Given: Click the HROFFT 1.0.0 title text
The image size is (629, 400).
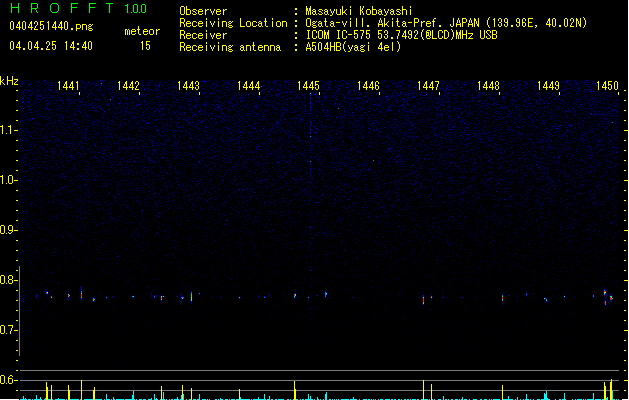Looking at the screenshot, I should pyautogui.click(x=78, y=8).
